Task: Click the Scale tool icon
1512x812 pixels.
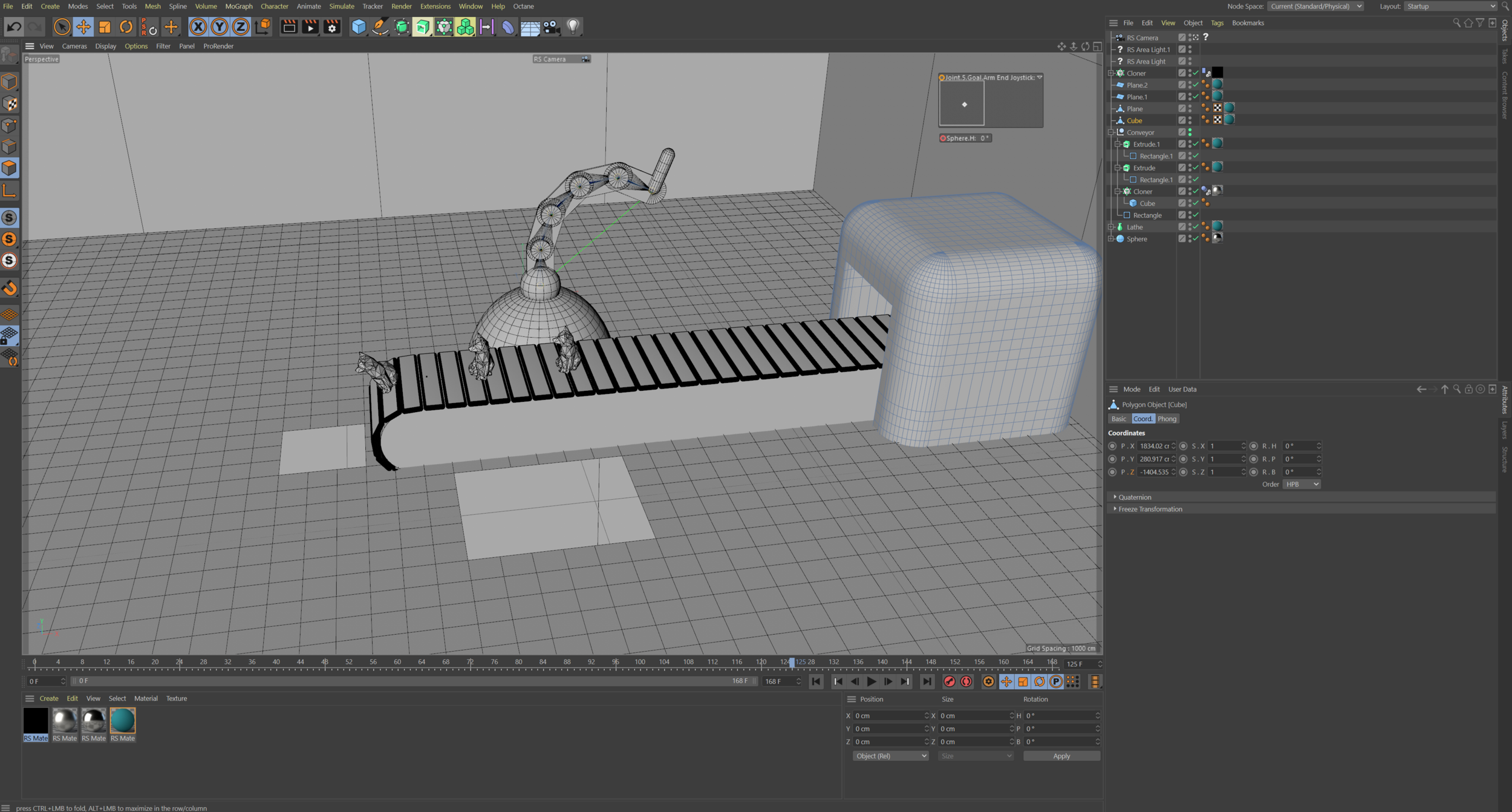Action: 105,27
